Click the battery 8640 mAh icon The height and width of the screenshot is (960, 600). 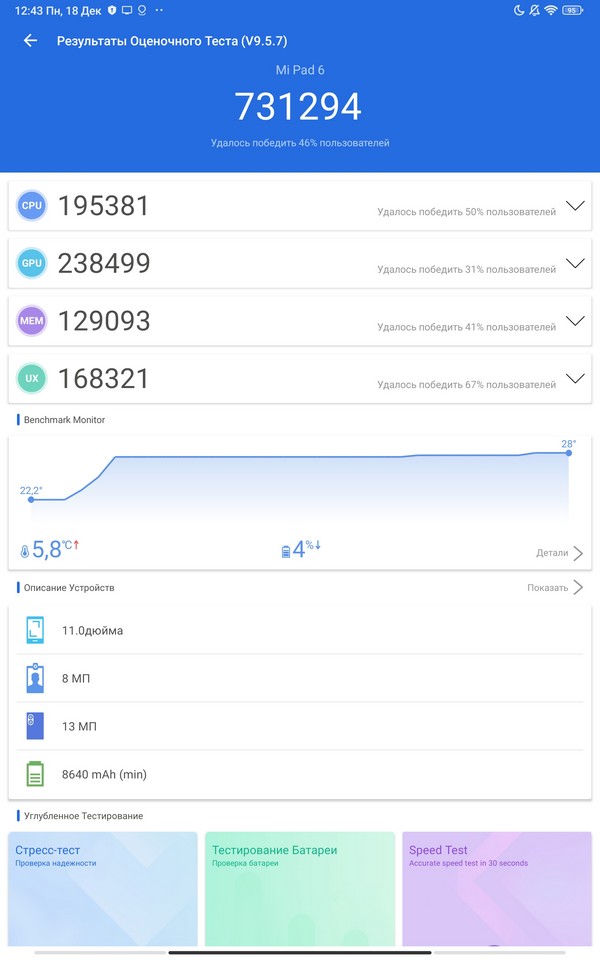35,774
